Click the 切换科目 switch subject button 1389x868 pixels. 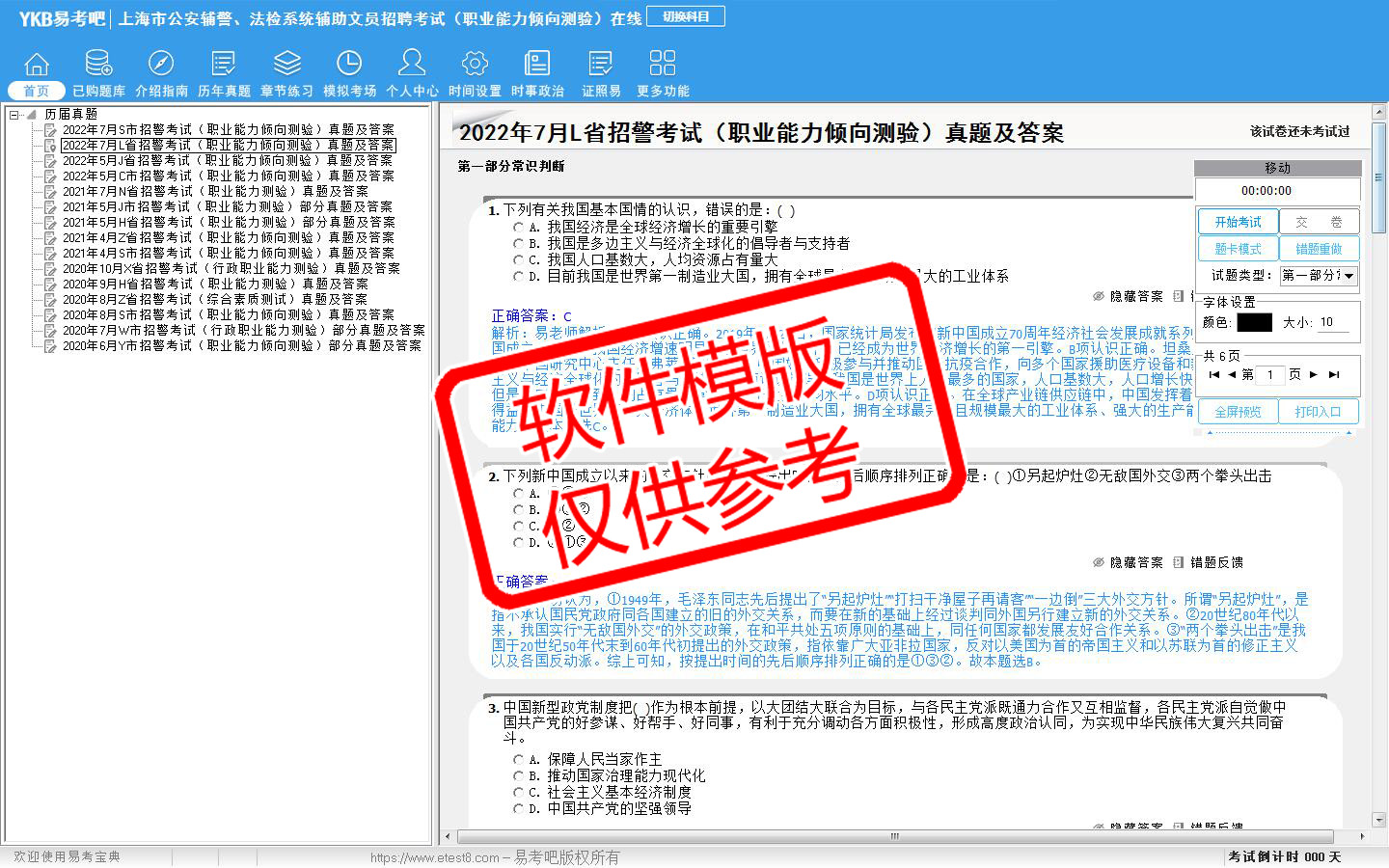[x=686, y=16]
